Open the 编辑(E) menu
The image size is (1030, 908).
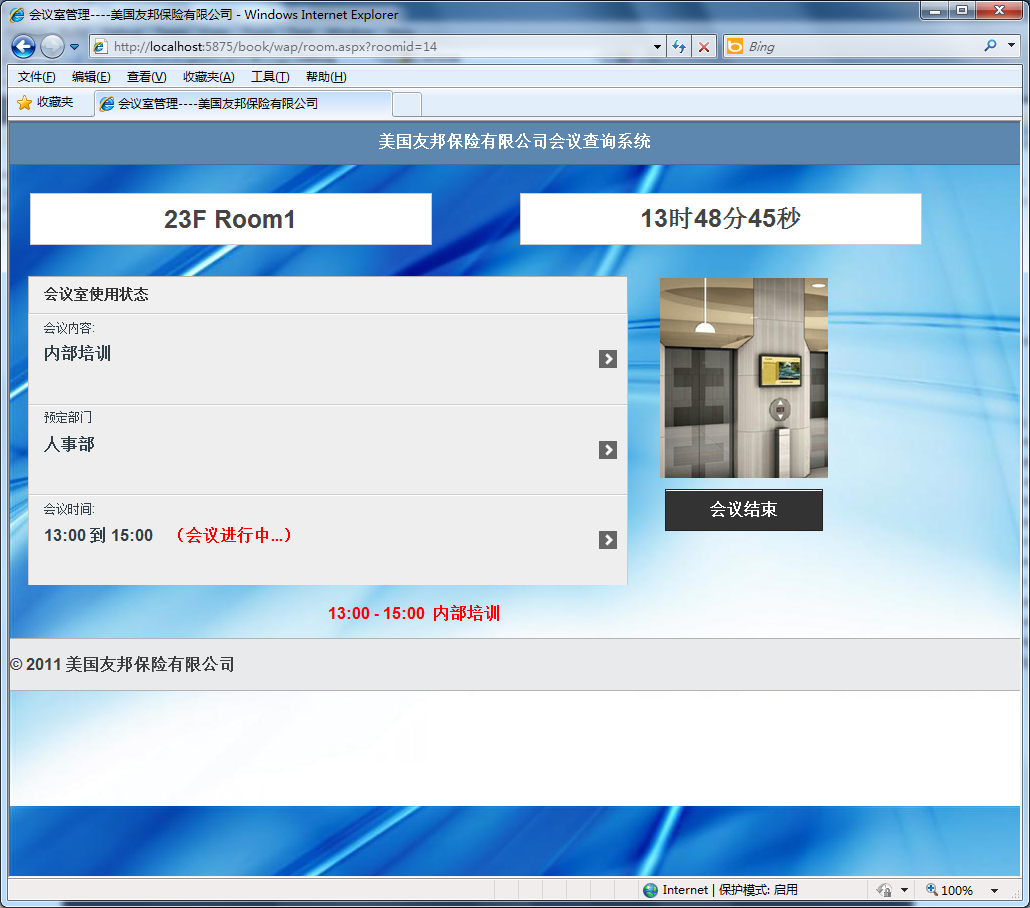pos(91,77)
